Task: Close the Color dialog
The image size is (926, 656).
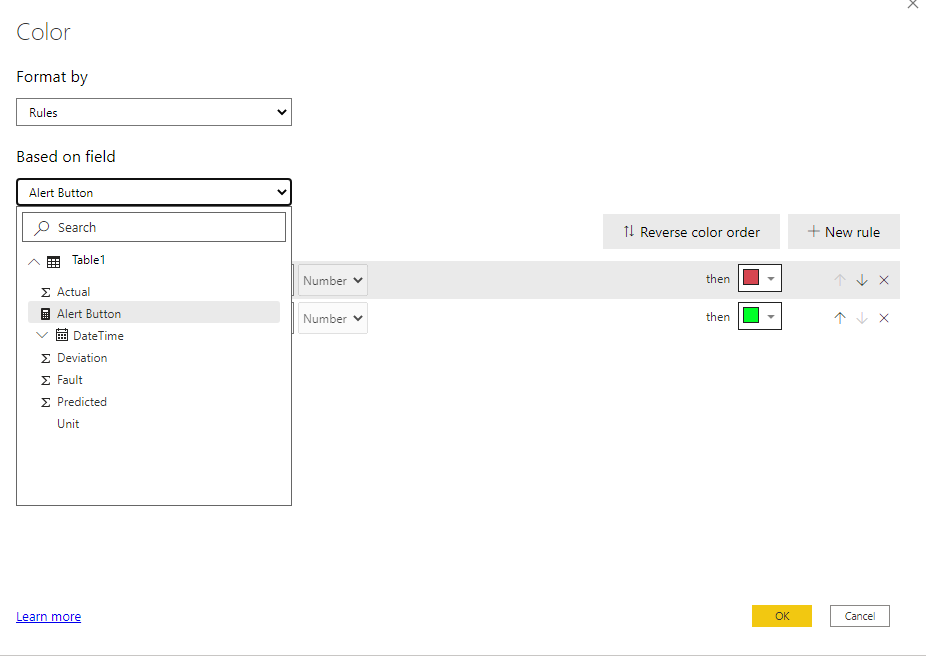Action: point(912,4)
